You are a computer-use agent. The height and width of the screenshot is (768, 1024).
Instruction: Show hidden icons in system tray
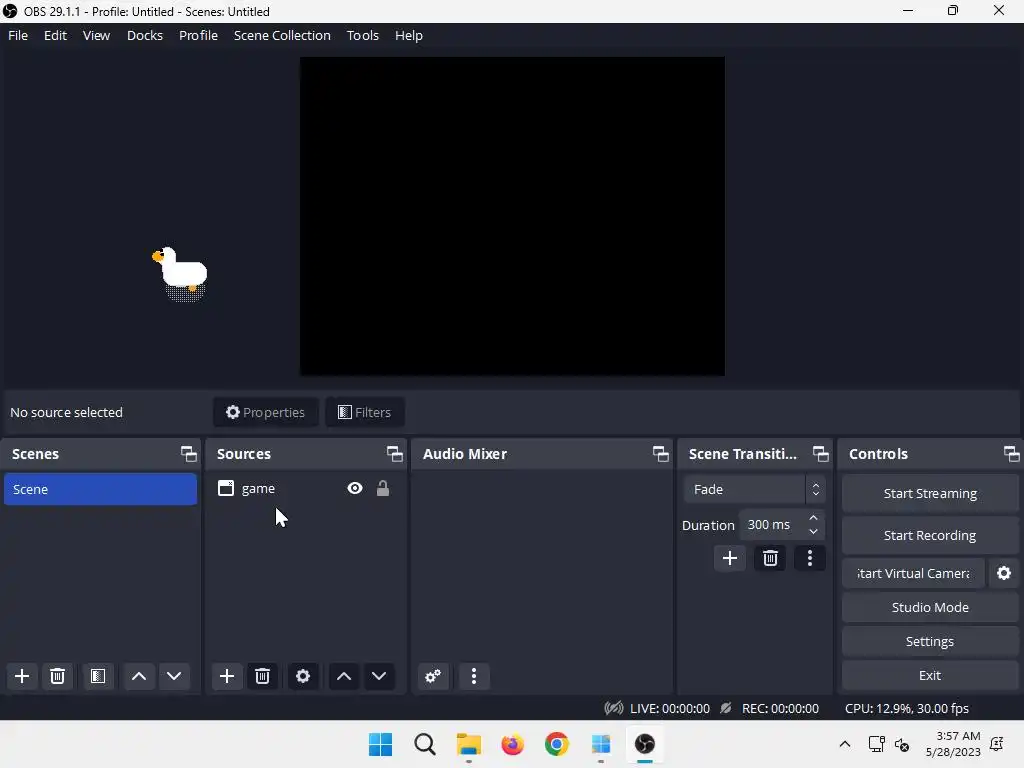point(844,744)
